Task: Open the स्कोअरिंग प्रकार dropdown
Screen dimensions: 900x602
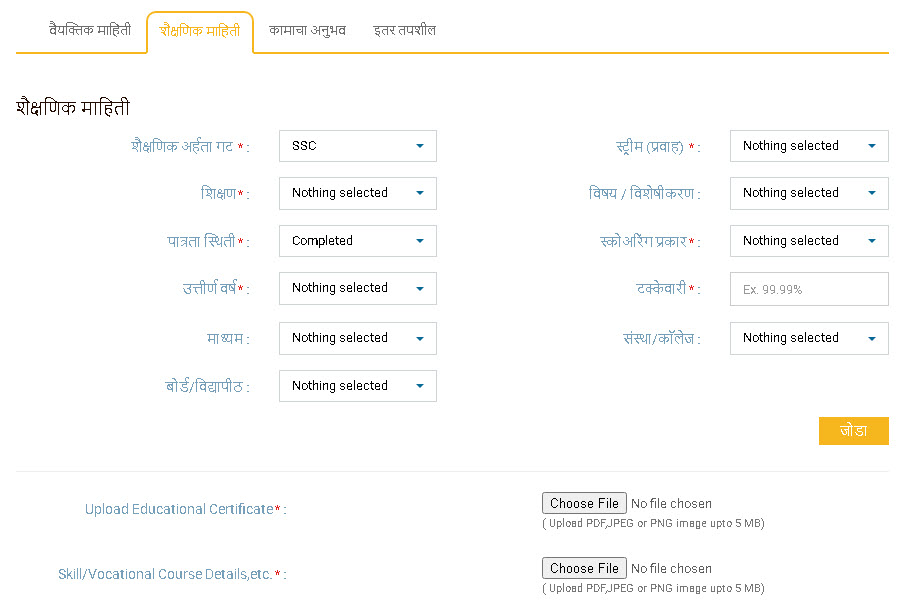Action: tap(809, 241)
